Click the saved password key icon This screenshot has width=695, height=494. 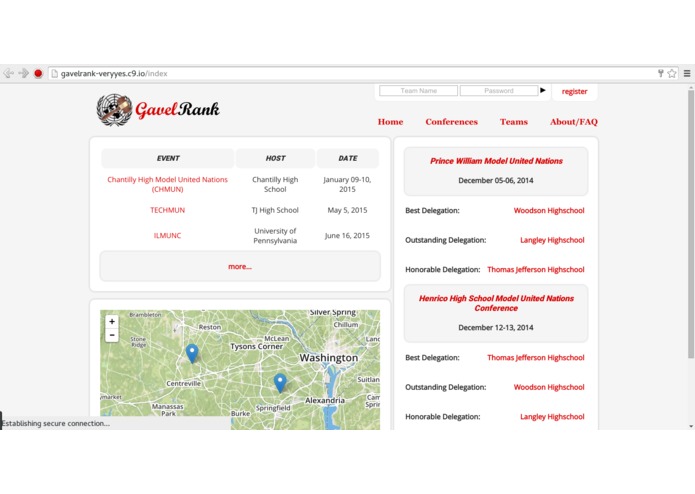pos(660,74)
